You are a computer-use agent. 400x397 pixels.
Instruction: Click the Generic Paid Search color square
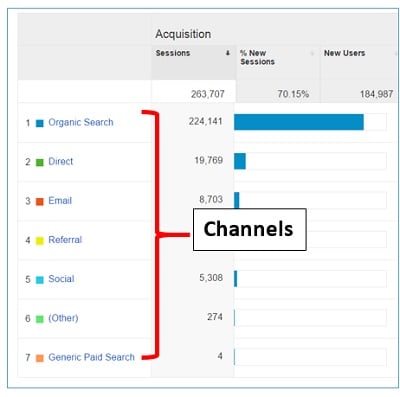(x=40, y=358)
